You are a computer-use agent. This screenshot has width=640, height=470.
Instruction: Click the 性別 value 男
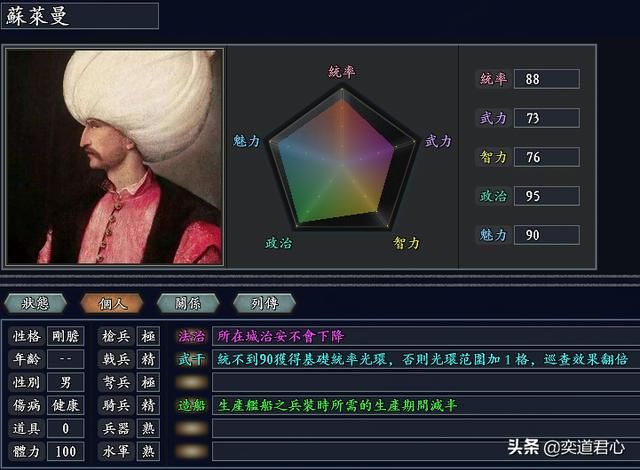pos(65,382)
